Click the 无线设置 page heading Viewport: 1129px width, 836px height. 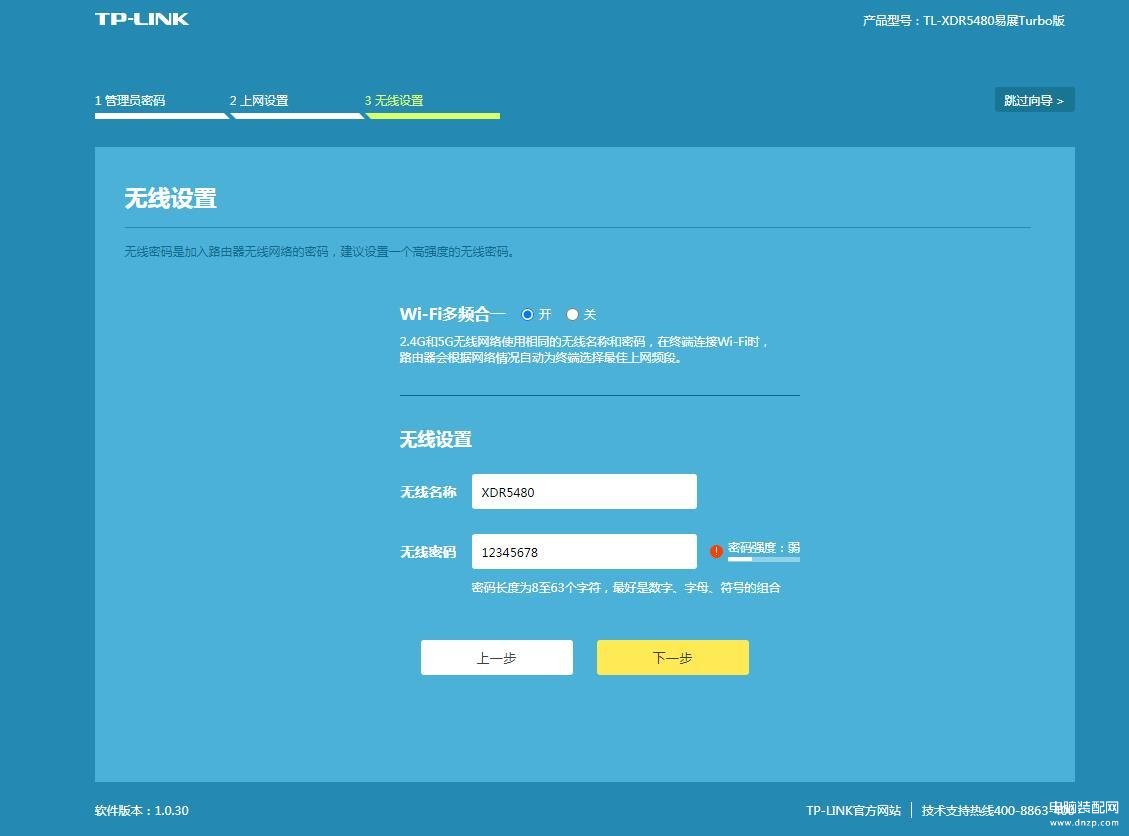pyautogui.click(x=171, y=198)
